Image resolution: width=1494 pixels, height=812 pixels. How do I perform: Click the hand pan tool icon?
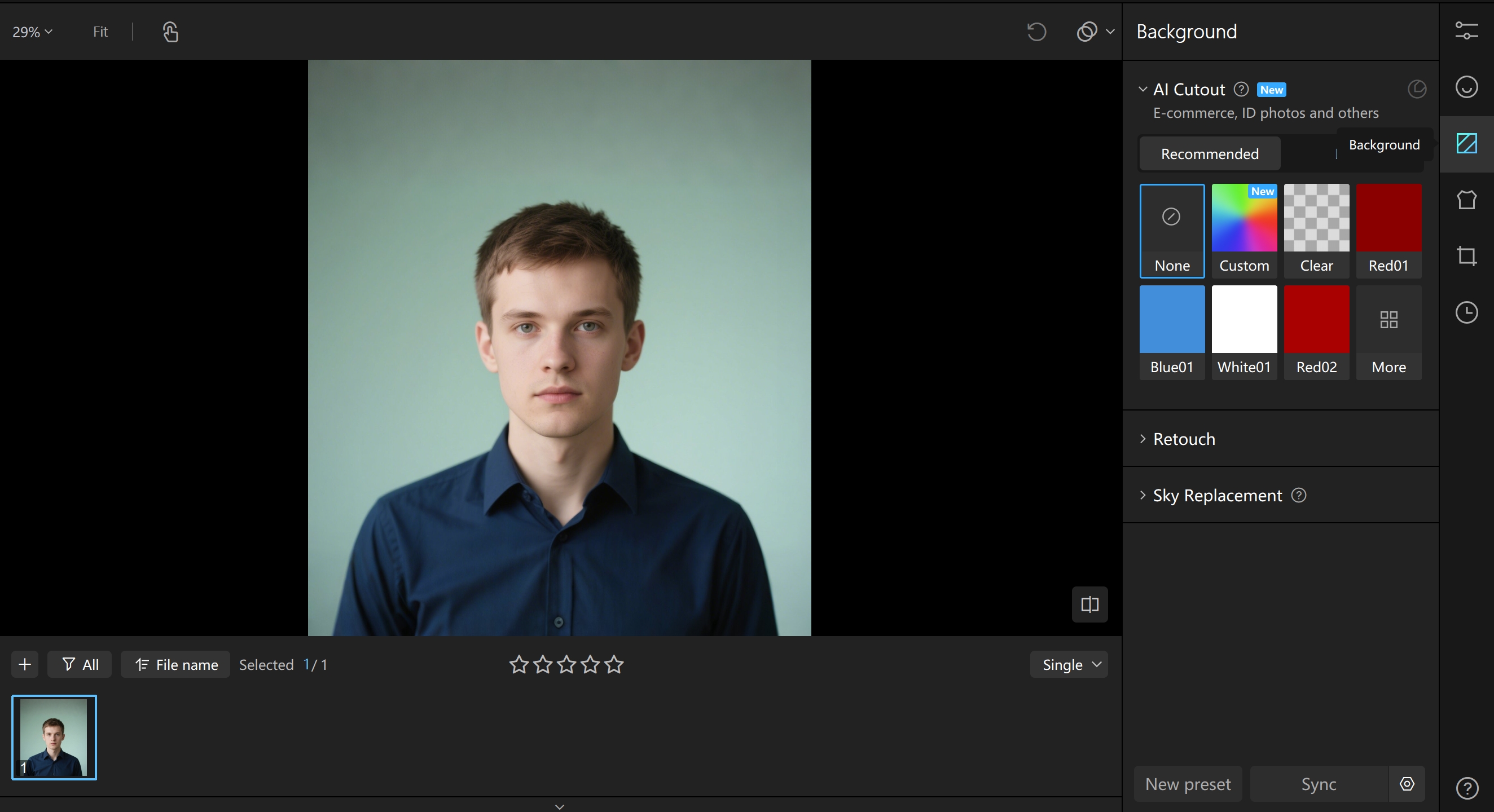pyautogui.click(x=170, y=32)
